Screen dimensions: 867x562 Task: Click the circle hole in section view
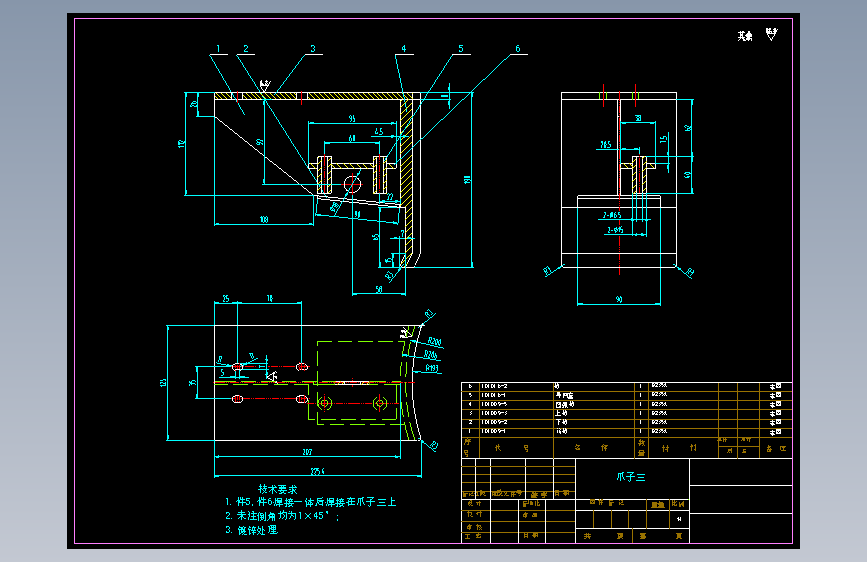(352, 184)
